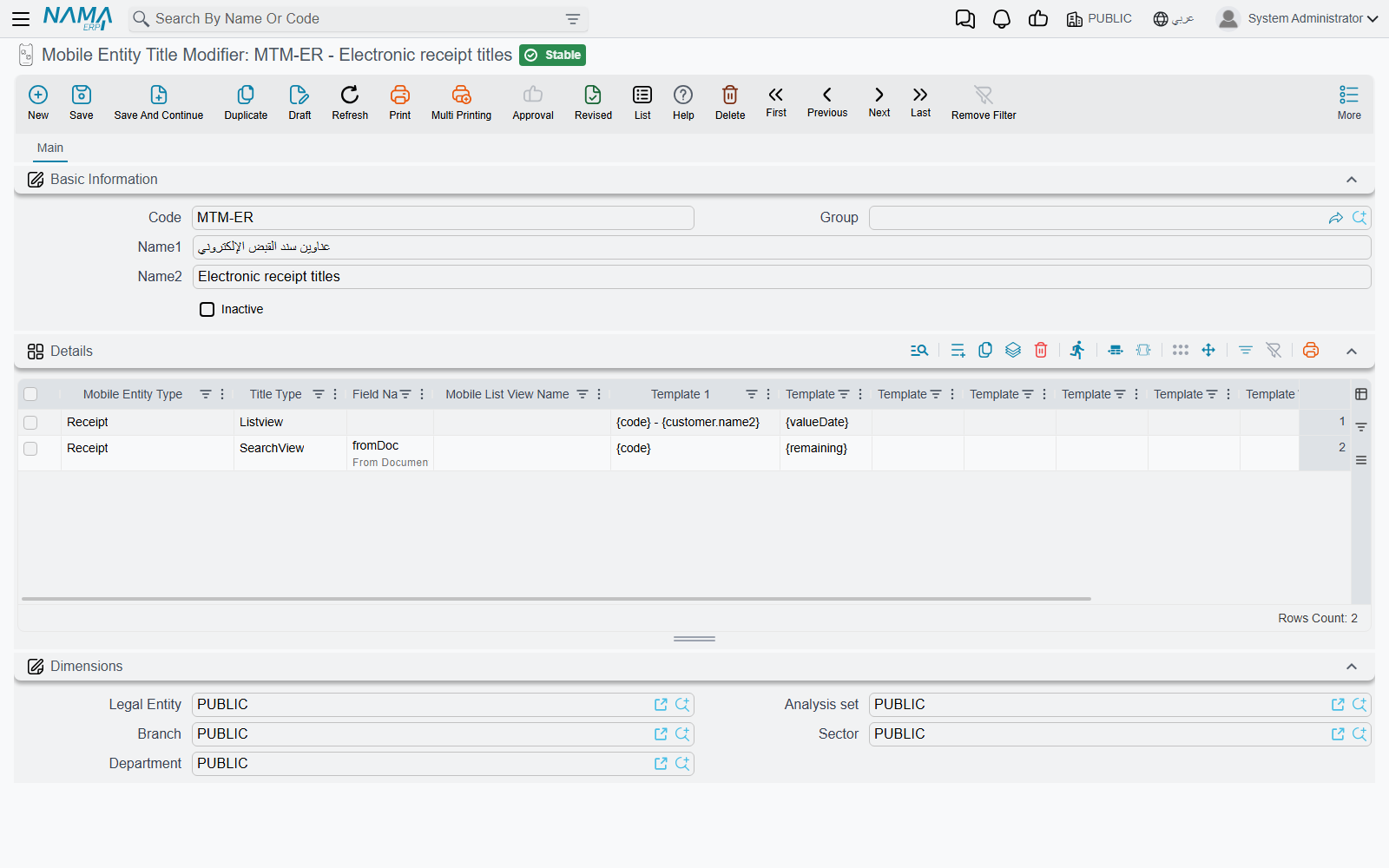
Task: Open the List view button
Action: 642,102
